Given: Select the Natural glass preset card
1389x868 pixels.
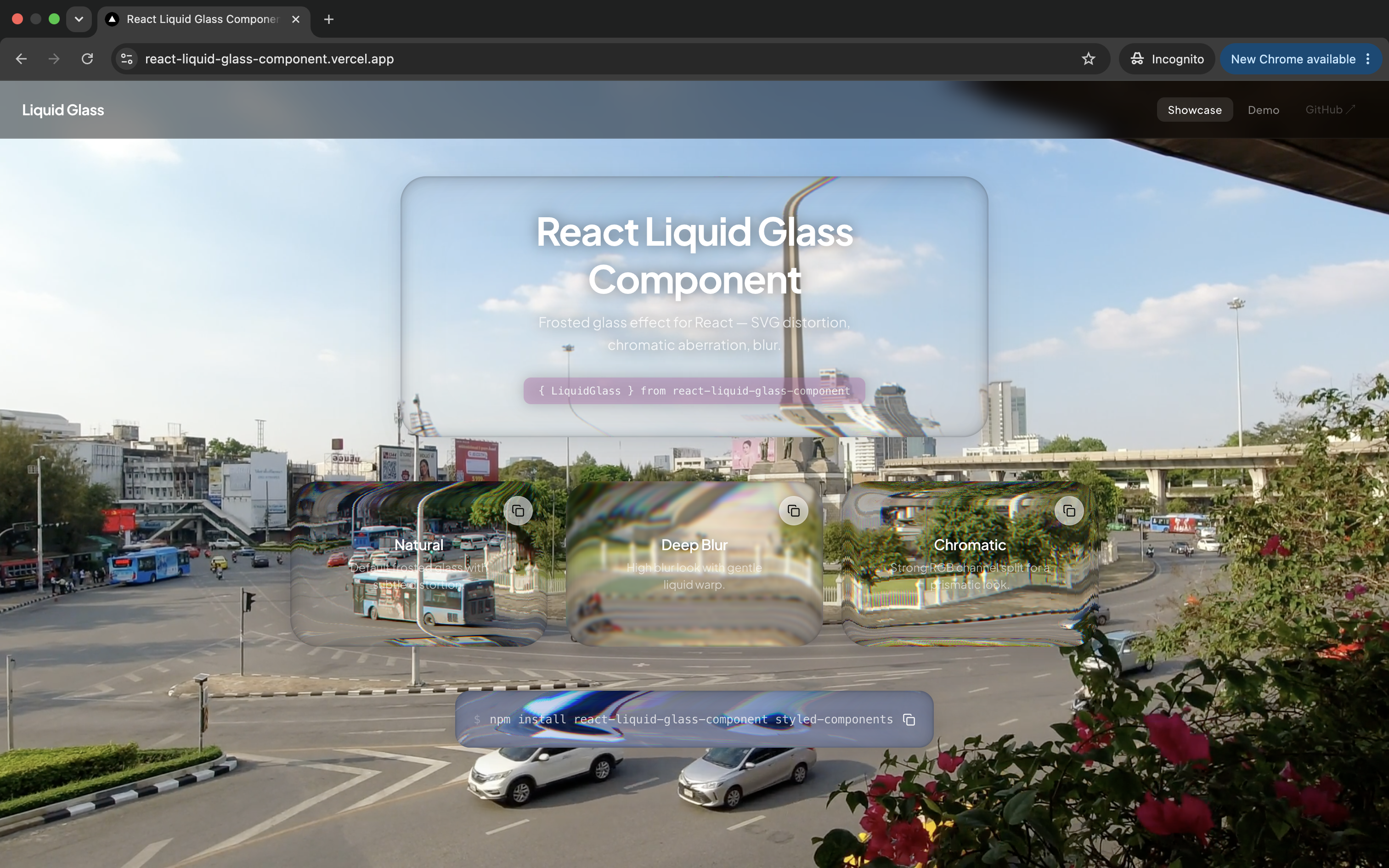Looking at the screenshot, I should (418, 564).
